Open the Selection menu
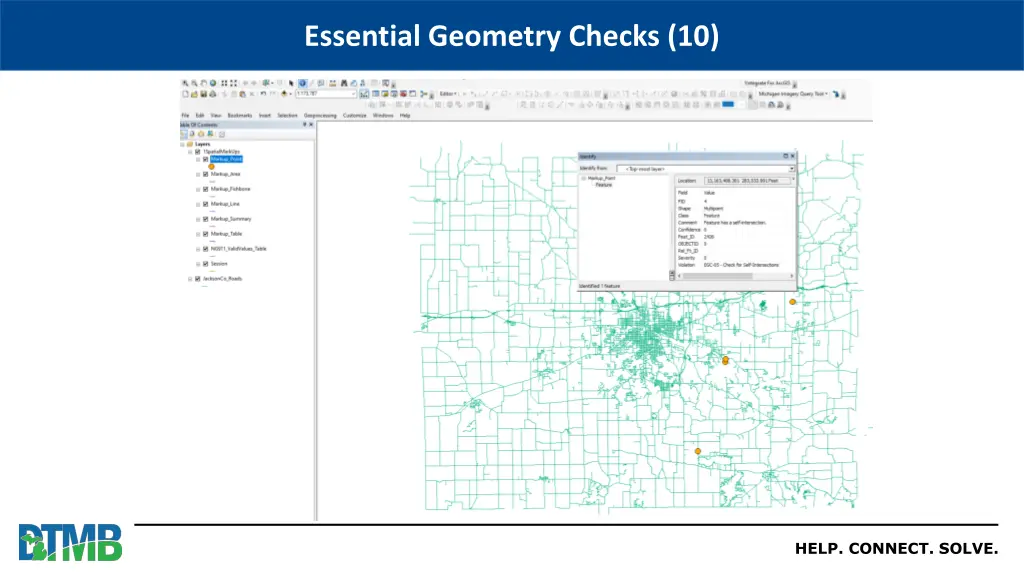The image size is (1024, 576). (287, 116)
